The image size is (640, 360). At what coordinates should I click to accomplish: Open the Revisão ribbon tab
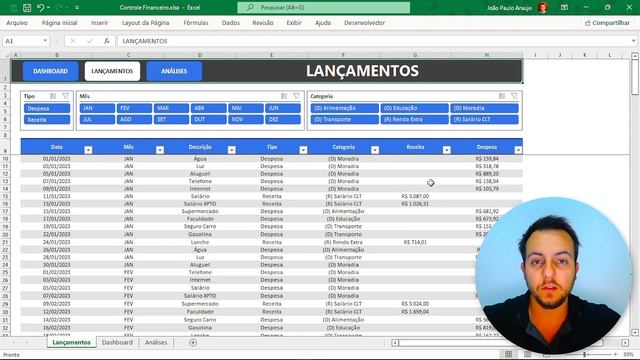click(x=263, y=23)
